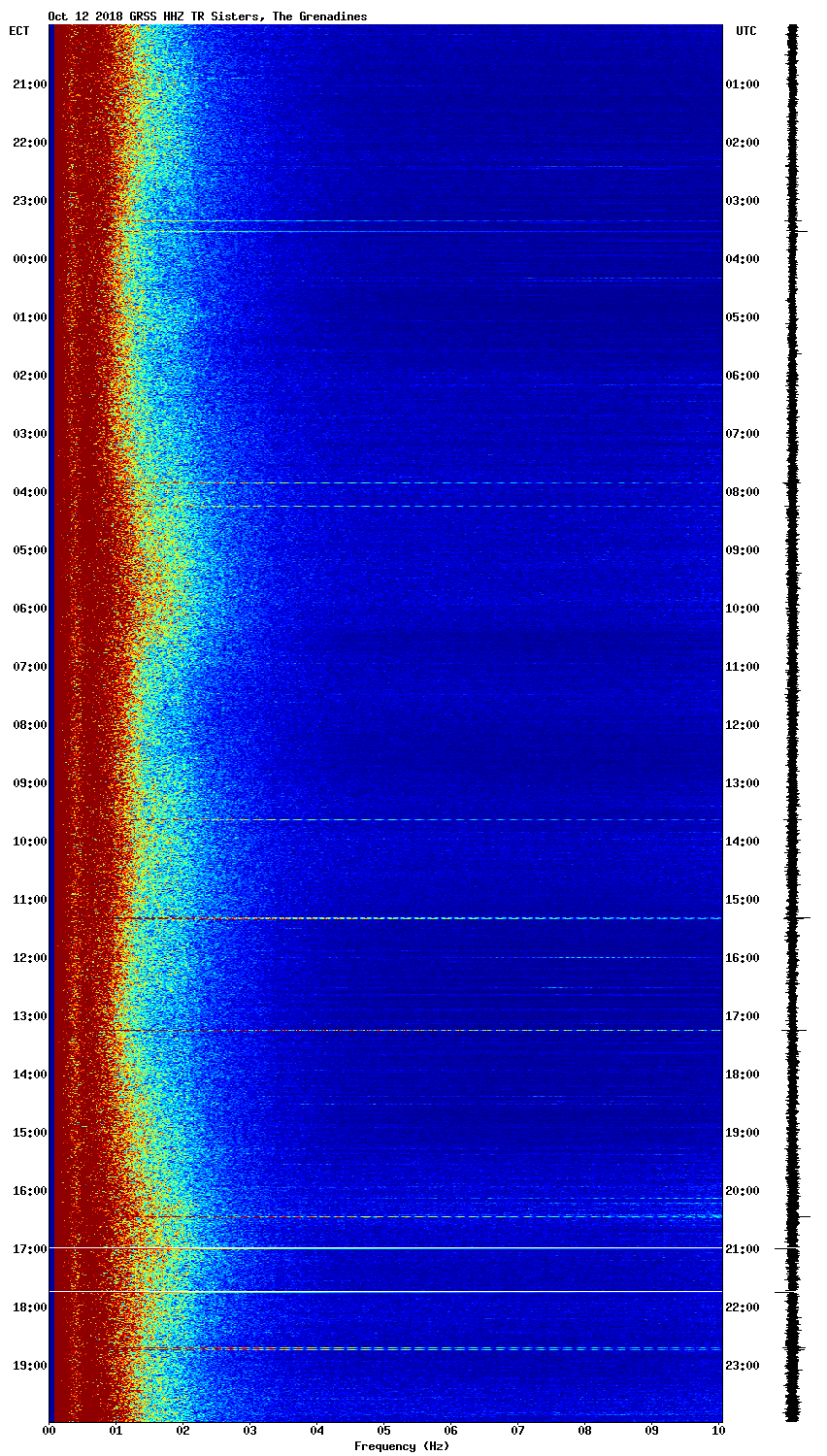Click the 08:00 label on the UTC axis
Screen dimensions: 827x1456
743,492
